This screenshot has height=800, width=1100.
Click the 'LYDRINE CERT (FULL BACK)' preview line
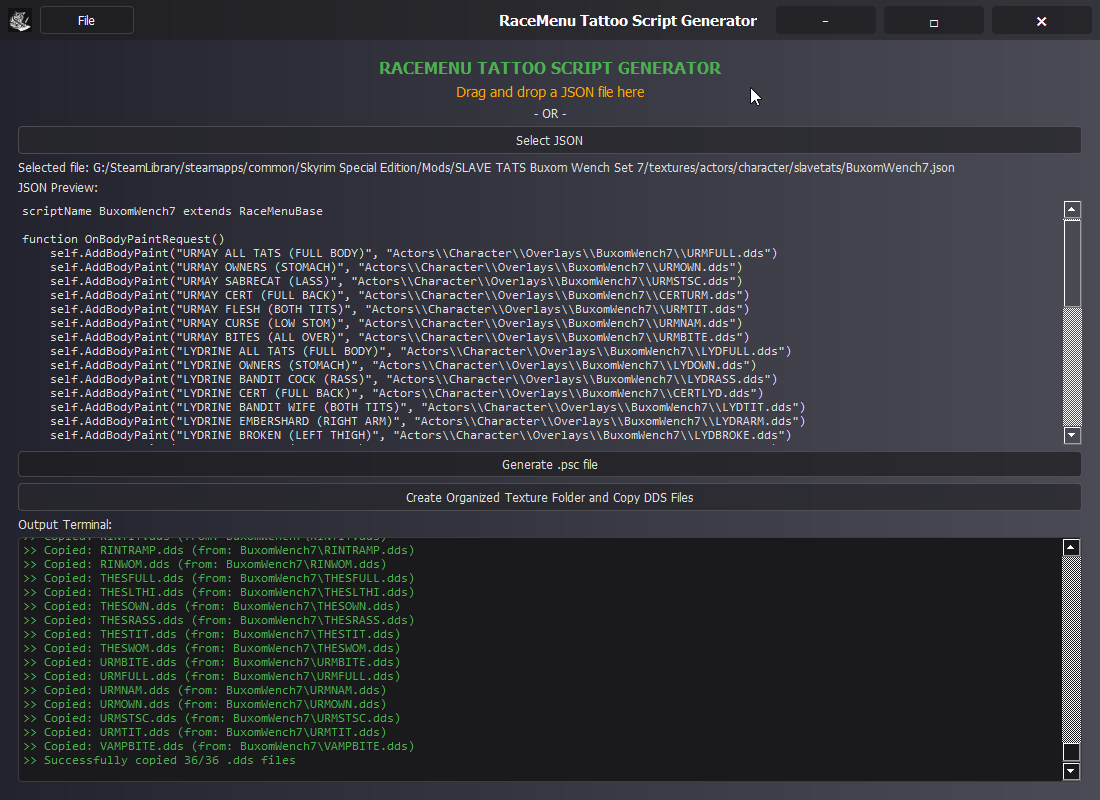tap(407, 394)
